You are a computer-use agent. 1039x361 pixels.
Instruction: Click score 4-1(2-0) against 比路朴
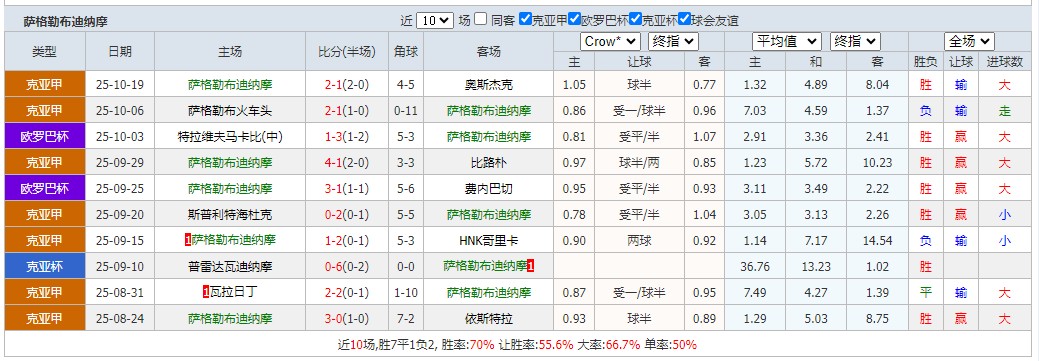tap(347, 163)
